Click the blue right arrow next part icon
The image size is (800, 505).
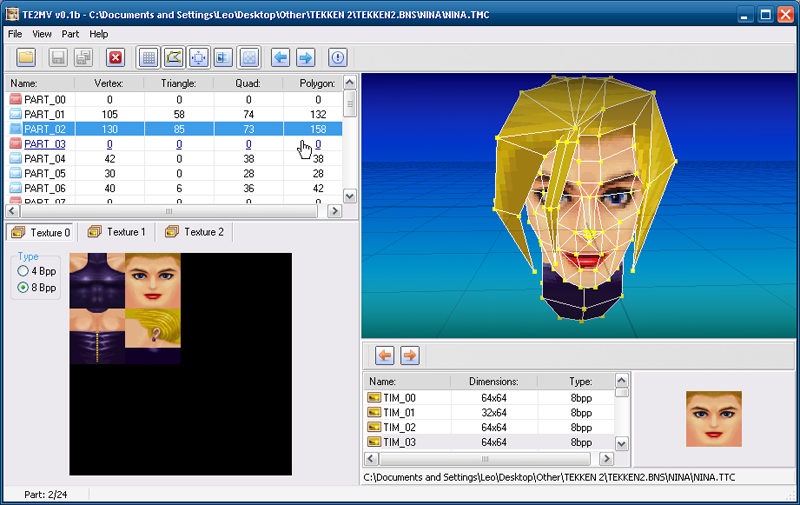click(305, 58)
